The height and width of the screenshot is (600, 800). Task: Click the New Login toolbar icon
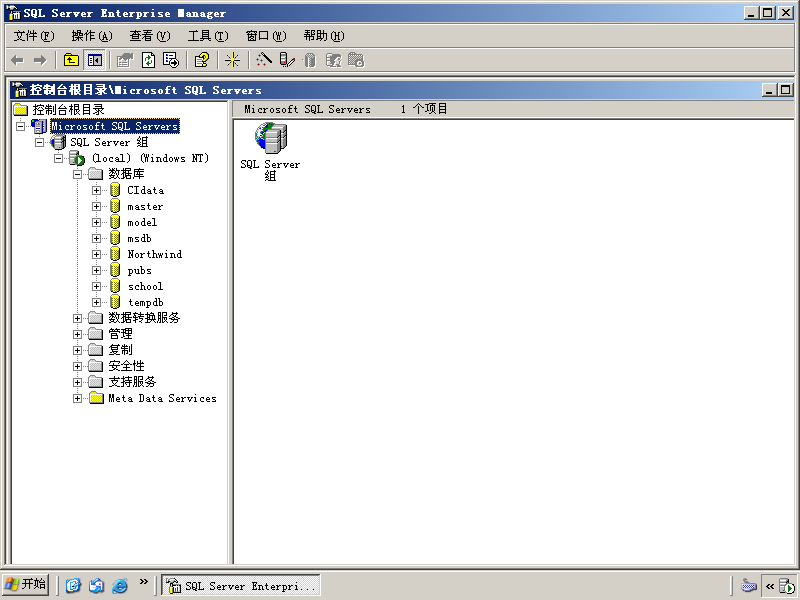pos(334,60)
